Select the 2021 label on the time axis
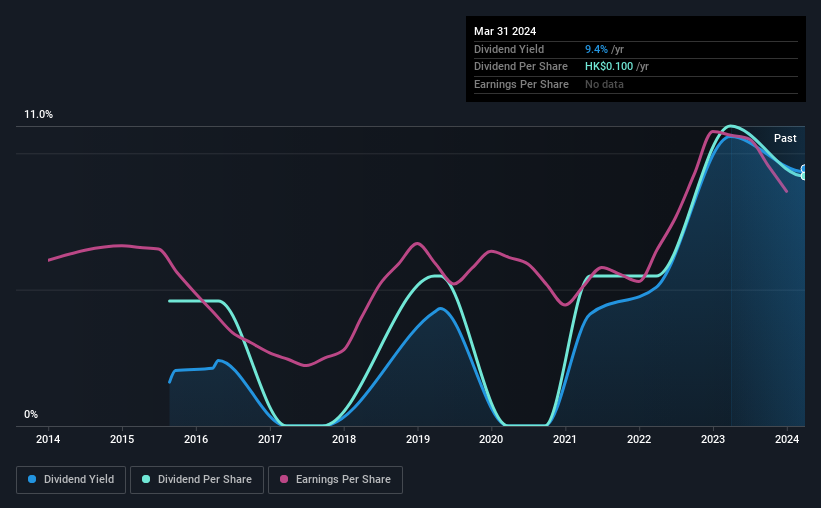The width and height of the screenshot is (821, 508). click(x=564, y=439)
